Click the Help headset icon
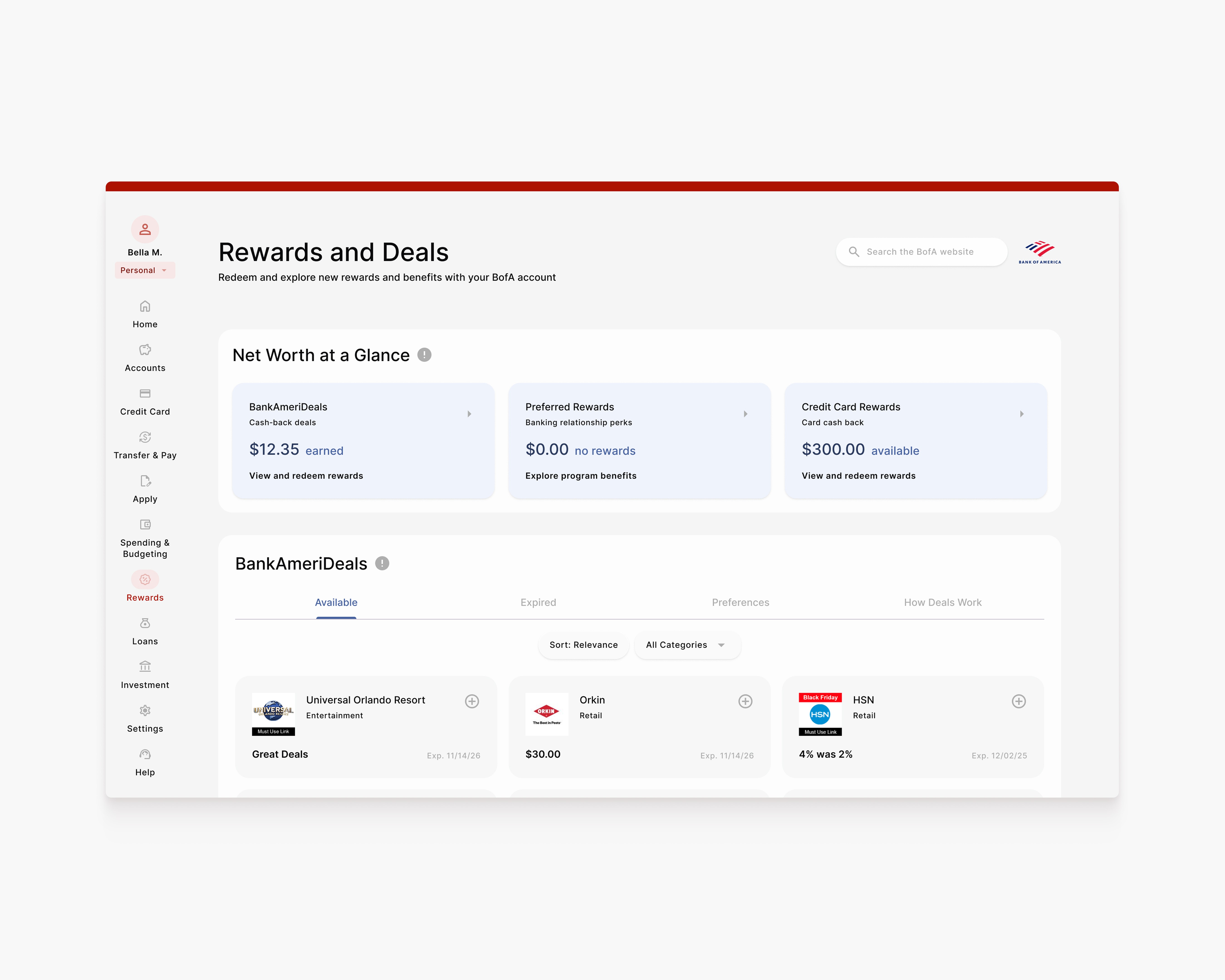 (x=145, y=755)
